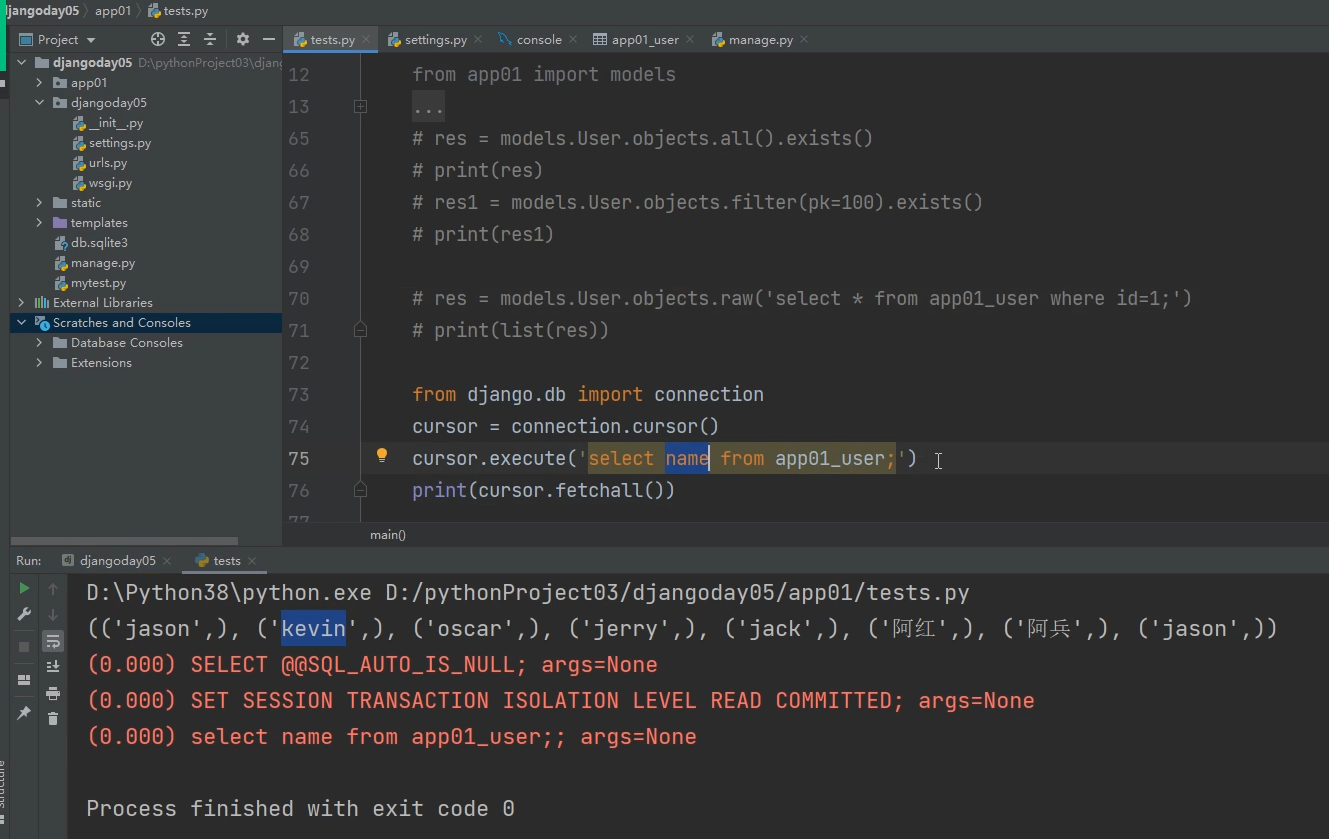This screenshot has width=1329, height=839.
Task: Expand External Libraries node
Action: (x=21, y=302)
